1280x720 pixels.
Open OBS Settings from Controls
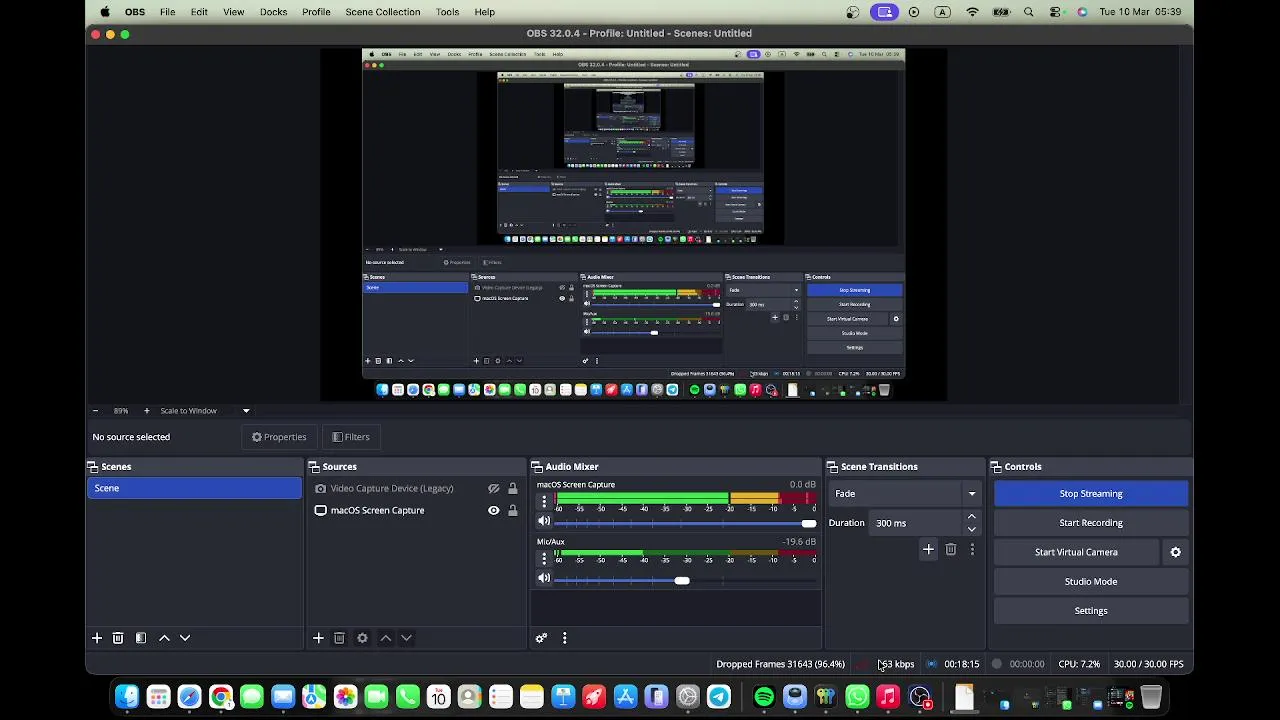pyautogui.click(x=1091, y=611)
